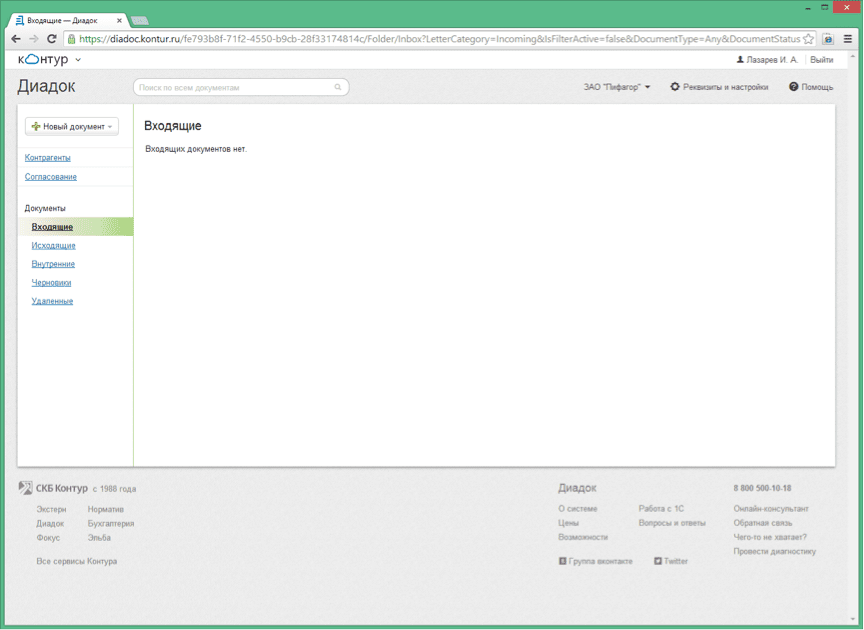Viewport: 864px width, 630px height.
Task: Open the О системе footer link
Action: [x=577, y=509]
